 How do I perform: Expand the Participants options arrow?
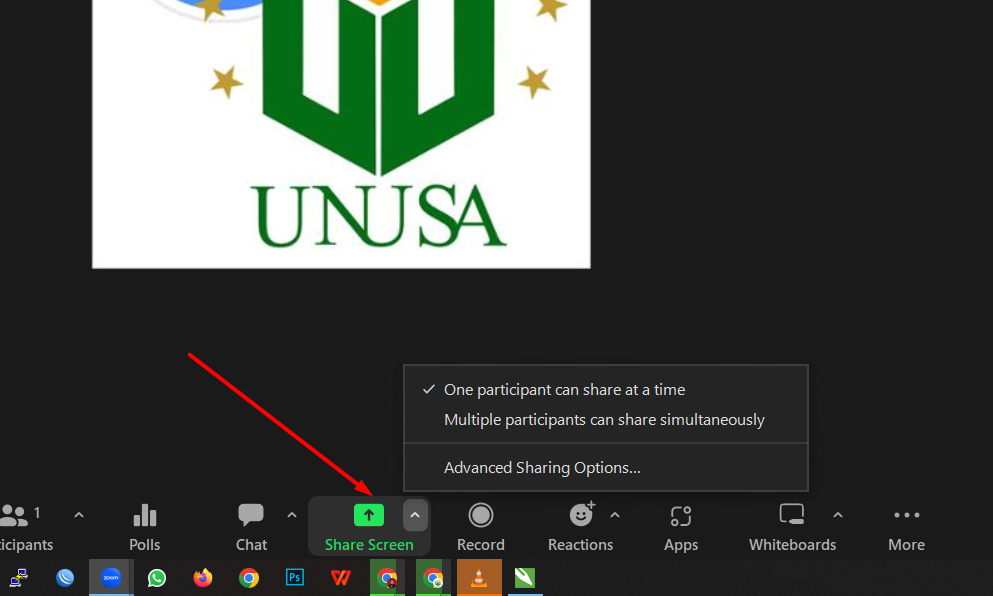click(79, 516)
